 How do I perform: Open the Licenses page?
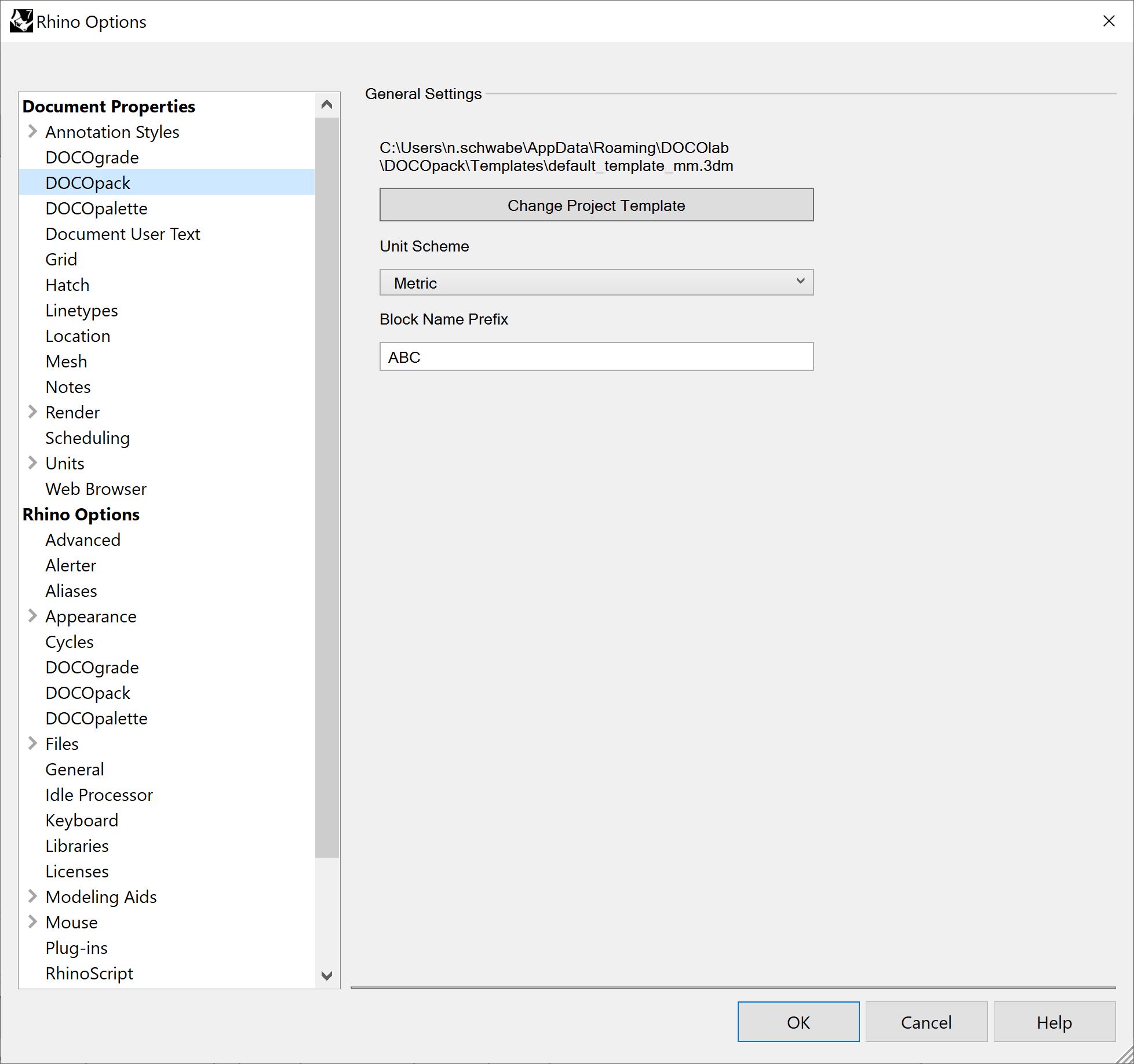(x=77, y=872)
